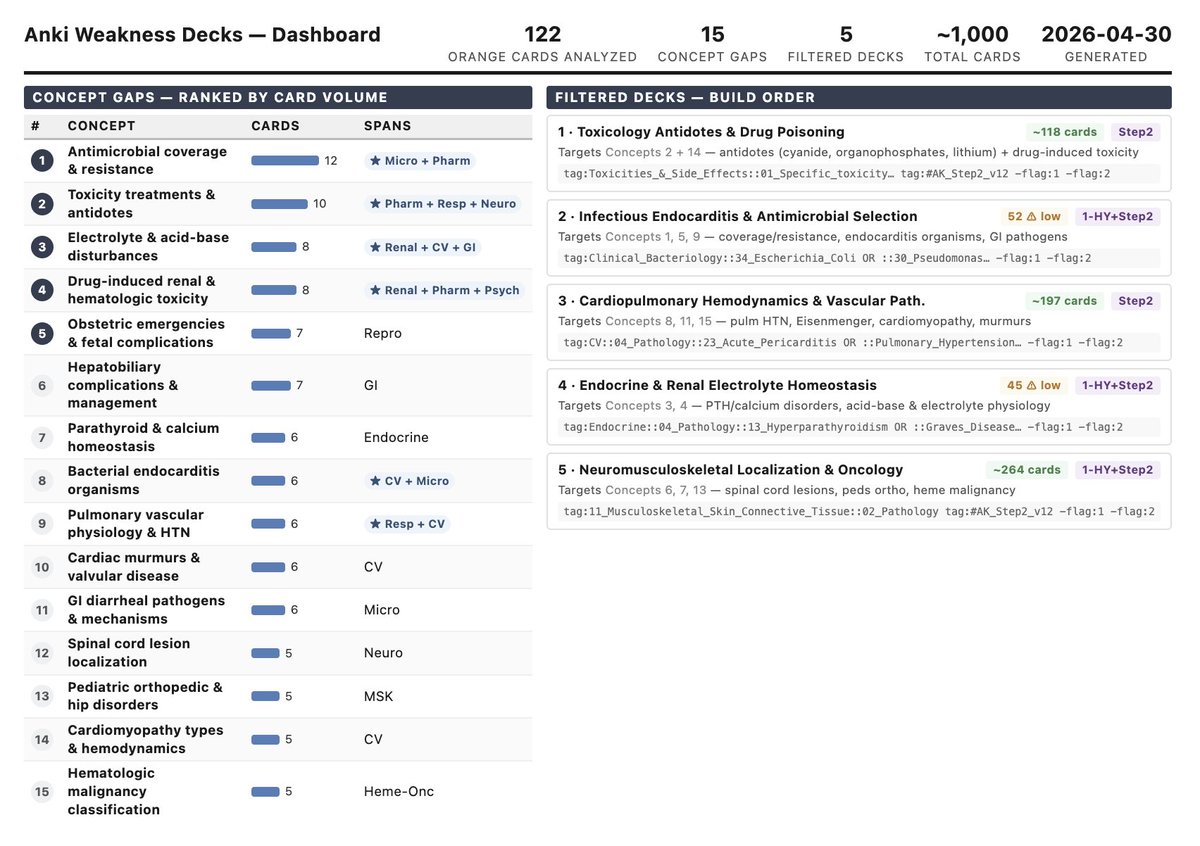Click the Step2 tag on Toxicology Antidotes deck
The image size is (1200, 846).
click(1135, 132)
